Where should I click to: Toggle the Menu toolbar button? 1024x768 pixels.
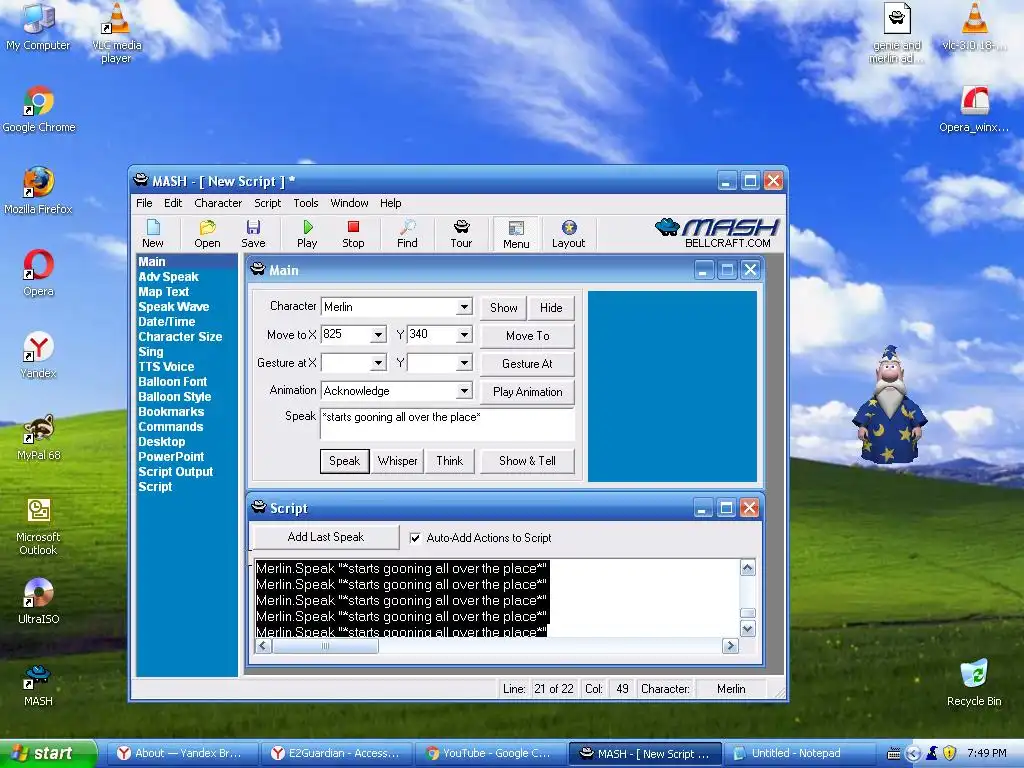[x=516, y=234]
